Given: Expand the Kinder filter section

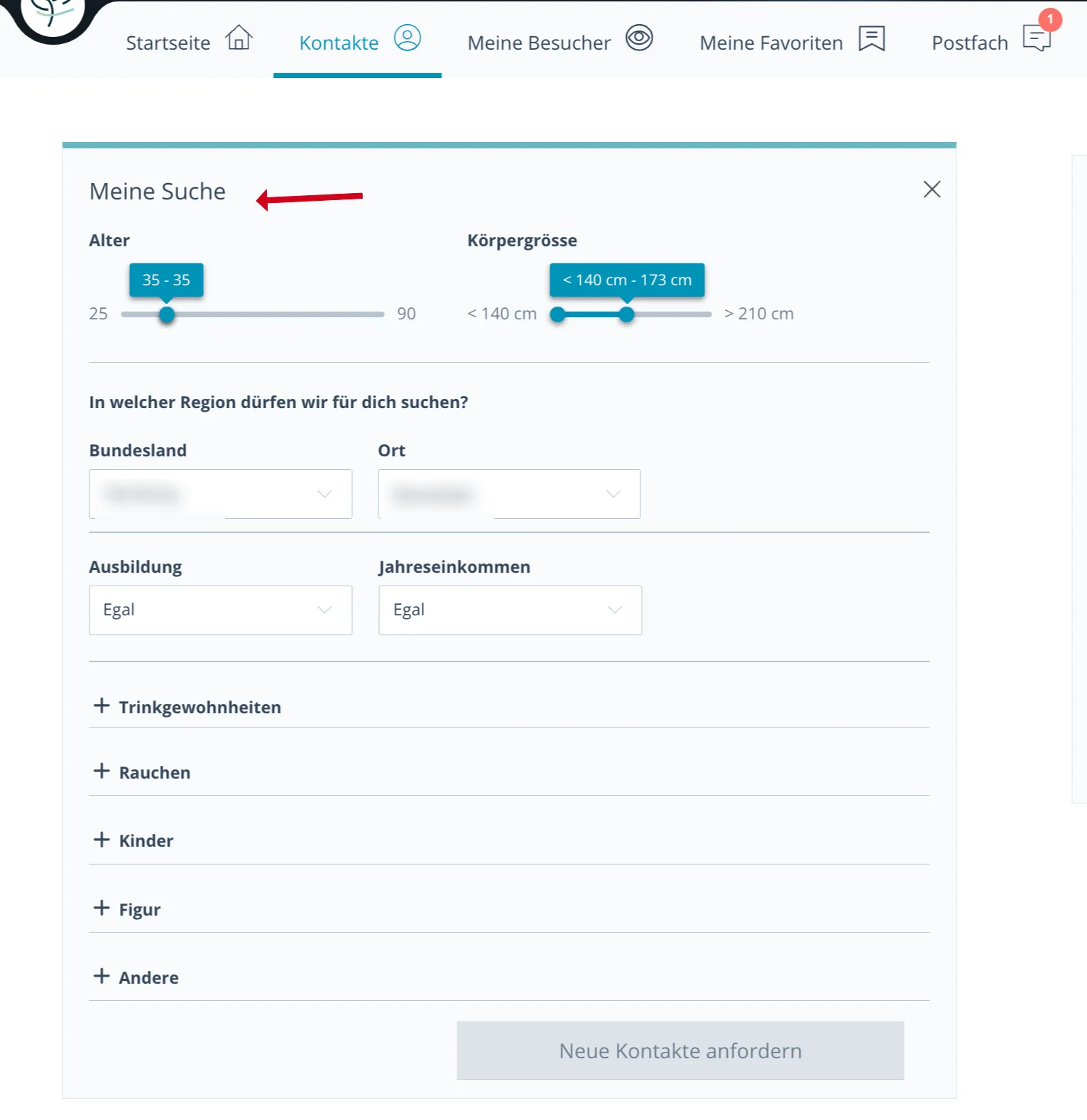Looking at the screenshot, I should [x=509, y=840].
